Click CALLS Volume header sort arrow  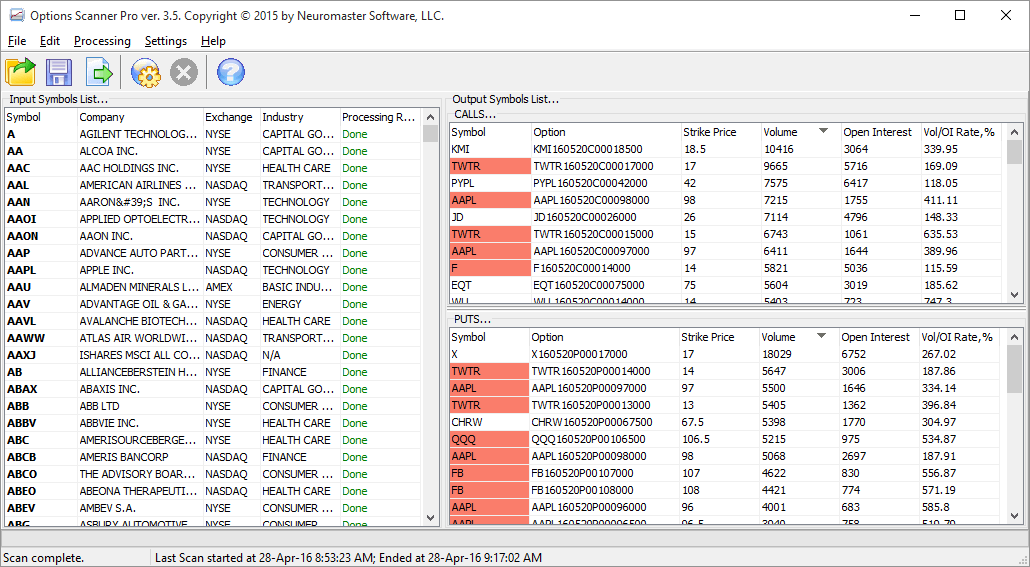pos(824,131)
